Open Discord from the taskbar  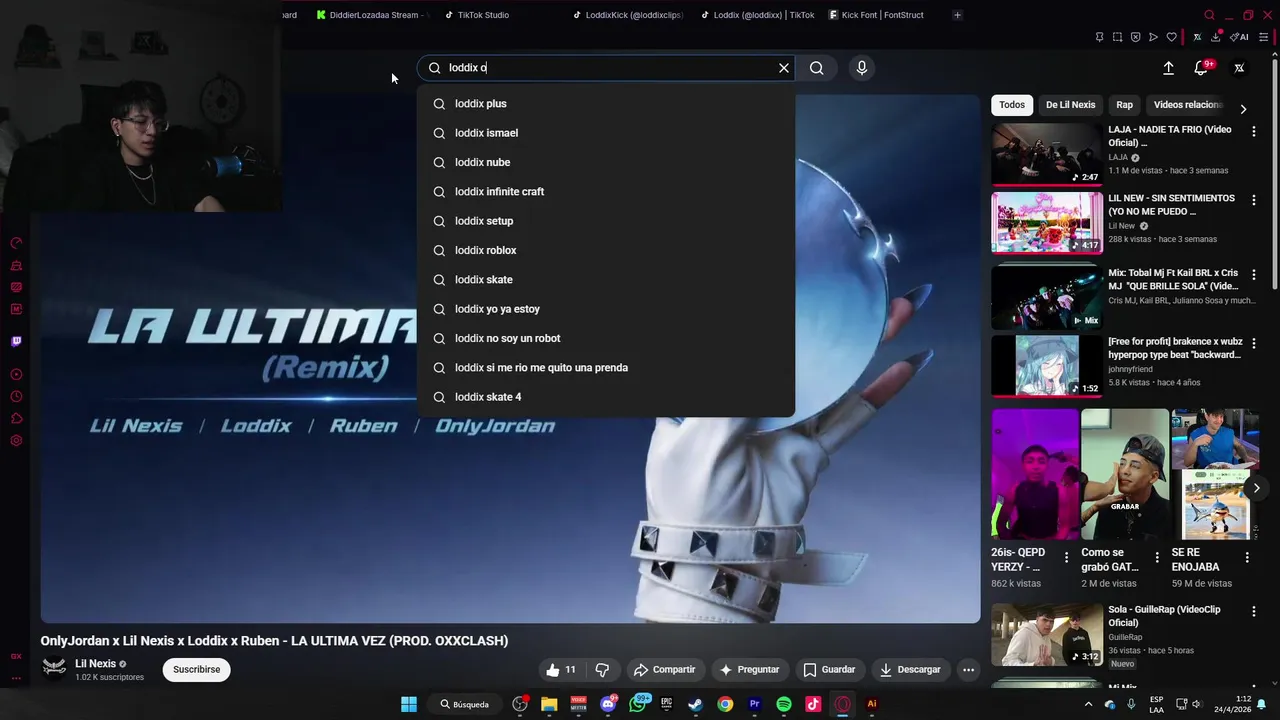click(608, 704)
